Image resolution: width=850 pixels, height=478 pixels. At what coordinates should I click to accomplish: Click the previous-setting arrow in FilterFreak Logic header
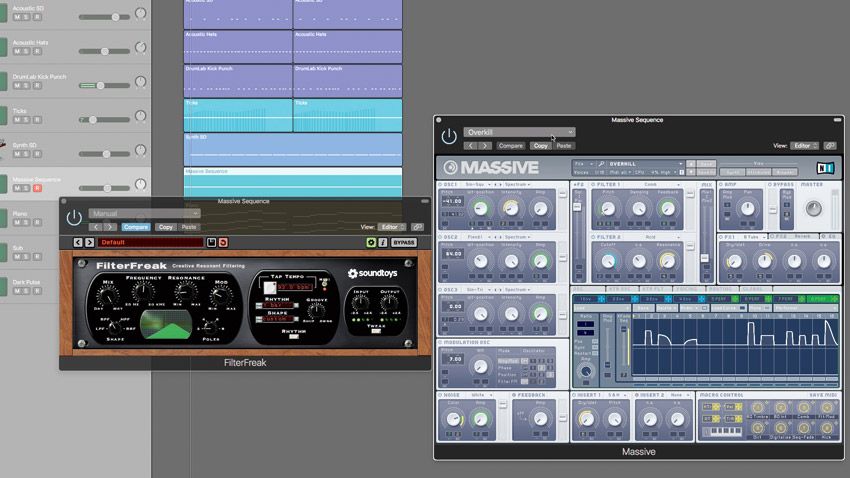click(x=95, y=227)
